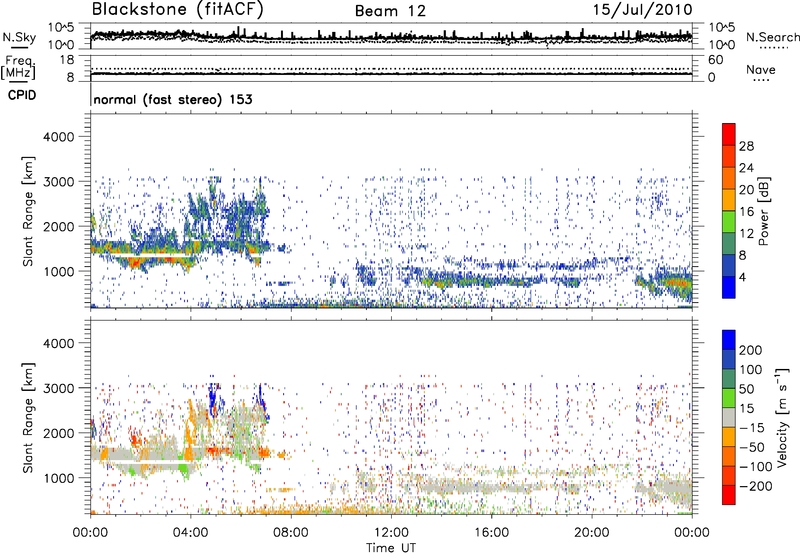Click the 3000 tick on the velocity panel axis
This screenshot has height=554, width=800.
pos(58,388)
